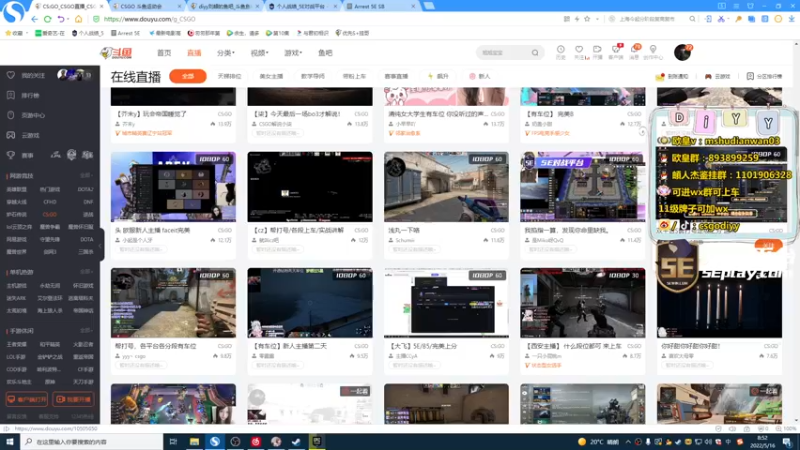
Task: Click the orange 客户端打开 button in the sidebar
Action: [x=27, y=399]
